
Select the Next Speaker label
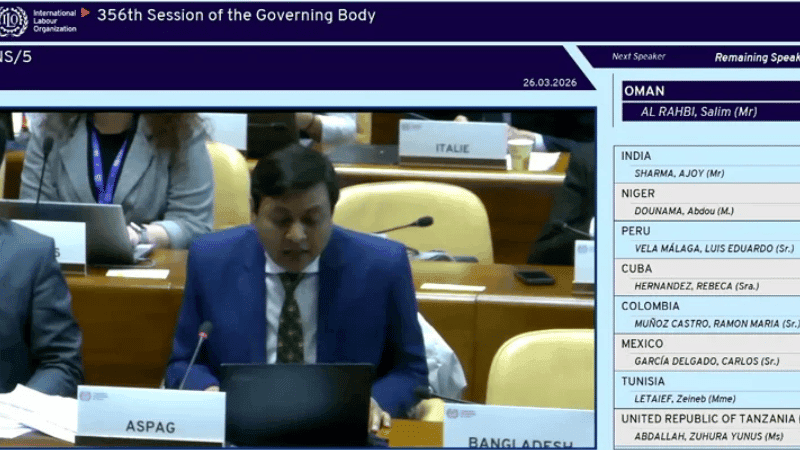click(x=638, y=57)
